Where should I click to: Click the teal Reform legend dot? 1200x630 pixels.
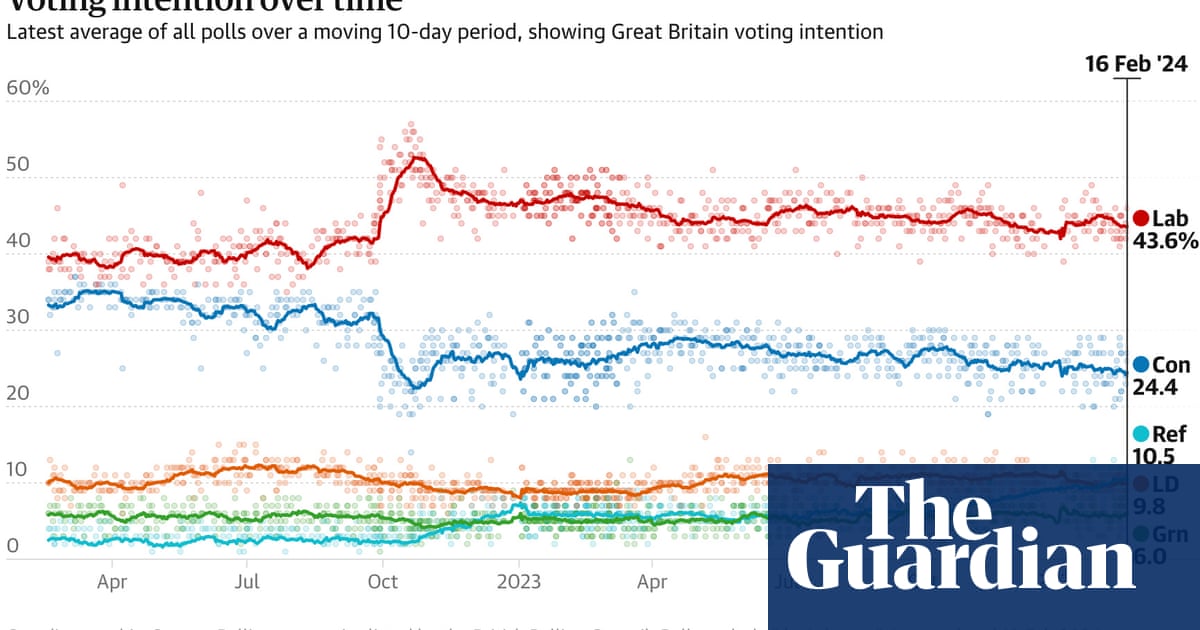(x=1138, y=434)
